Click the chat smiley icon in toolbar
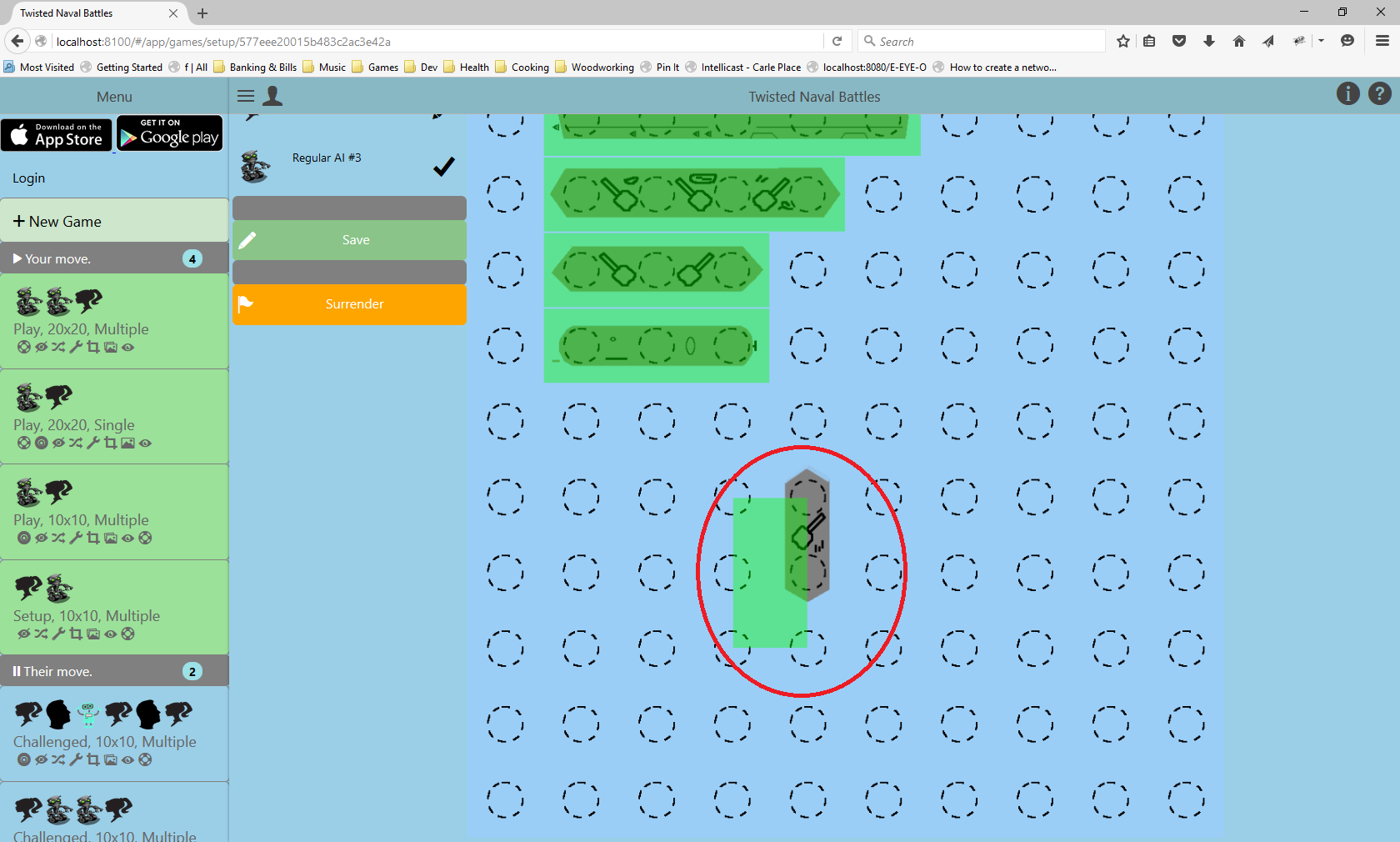The width and height of the screenshot is (1400, 842). pyautogui.click(x=1347, y=41)
